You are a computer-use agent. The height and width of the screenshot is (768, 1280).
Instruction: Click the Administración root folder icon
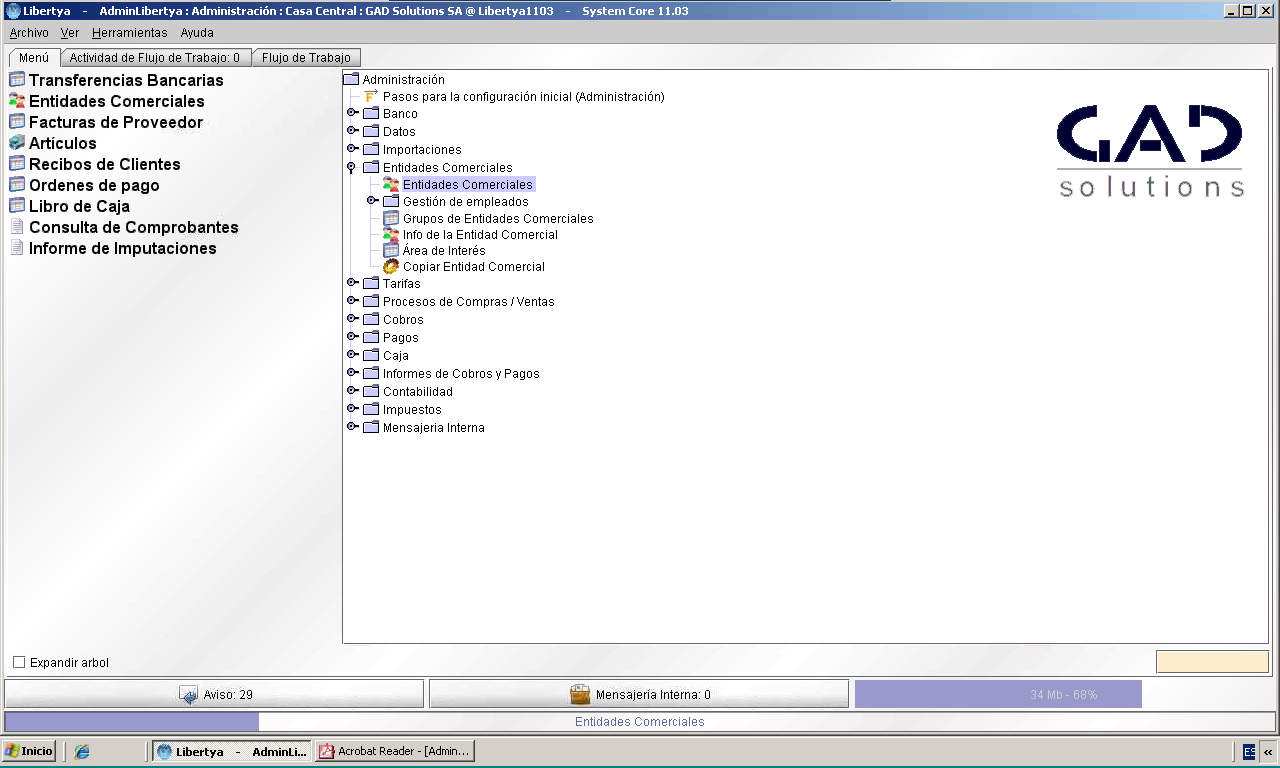click(x=351, y=79)
